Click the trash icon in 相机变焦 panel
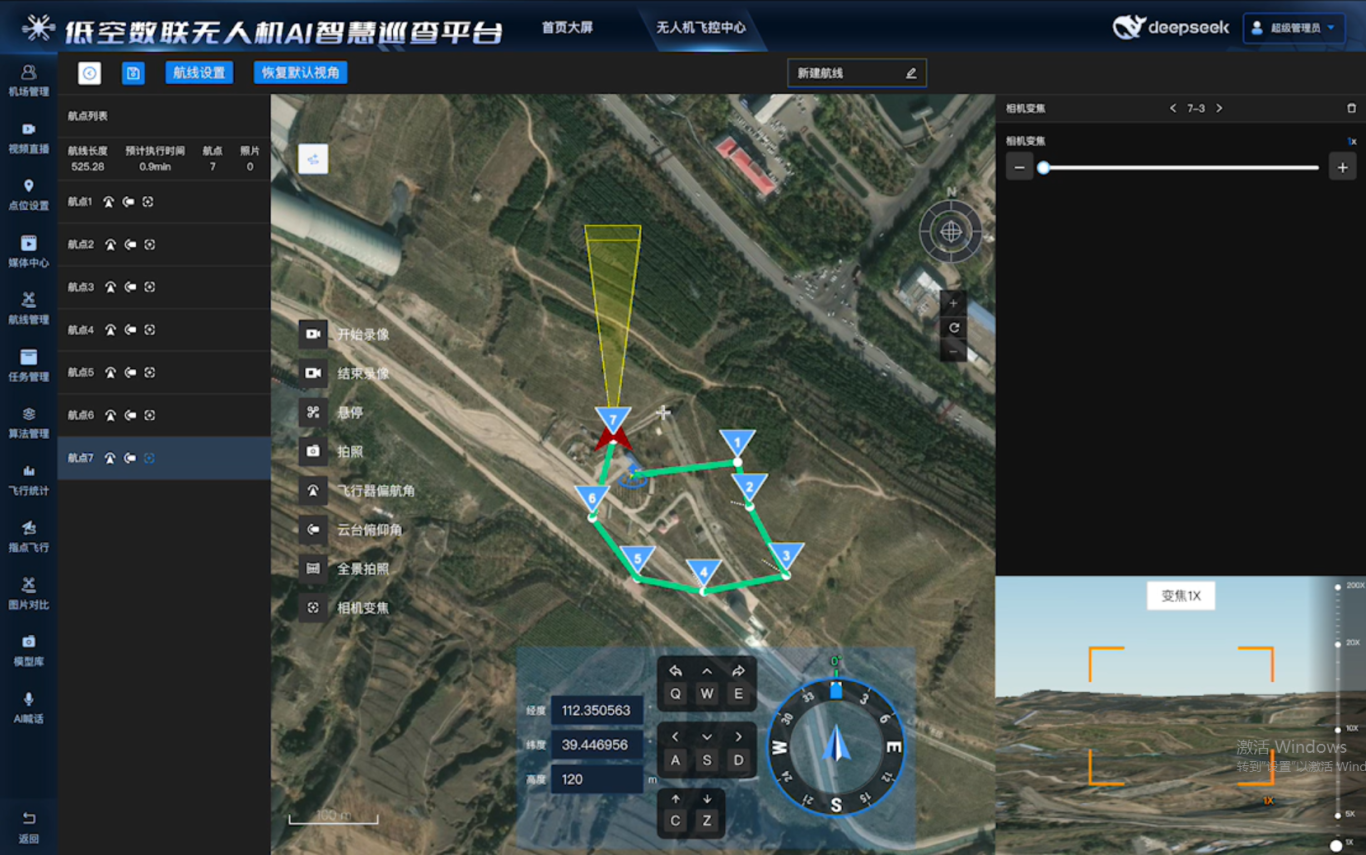Screen dimensions: 1366x855 1351,108
